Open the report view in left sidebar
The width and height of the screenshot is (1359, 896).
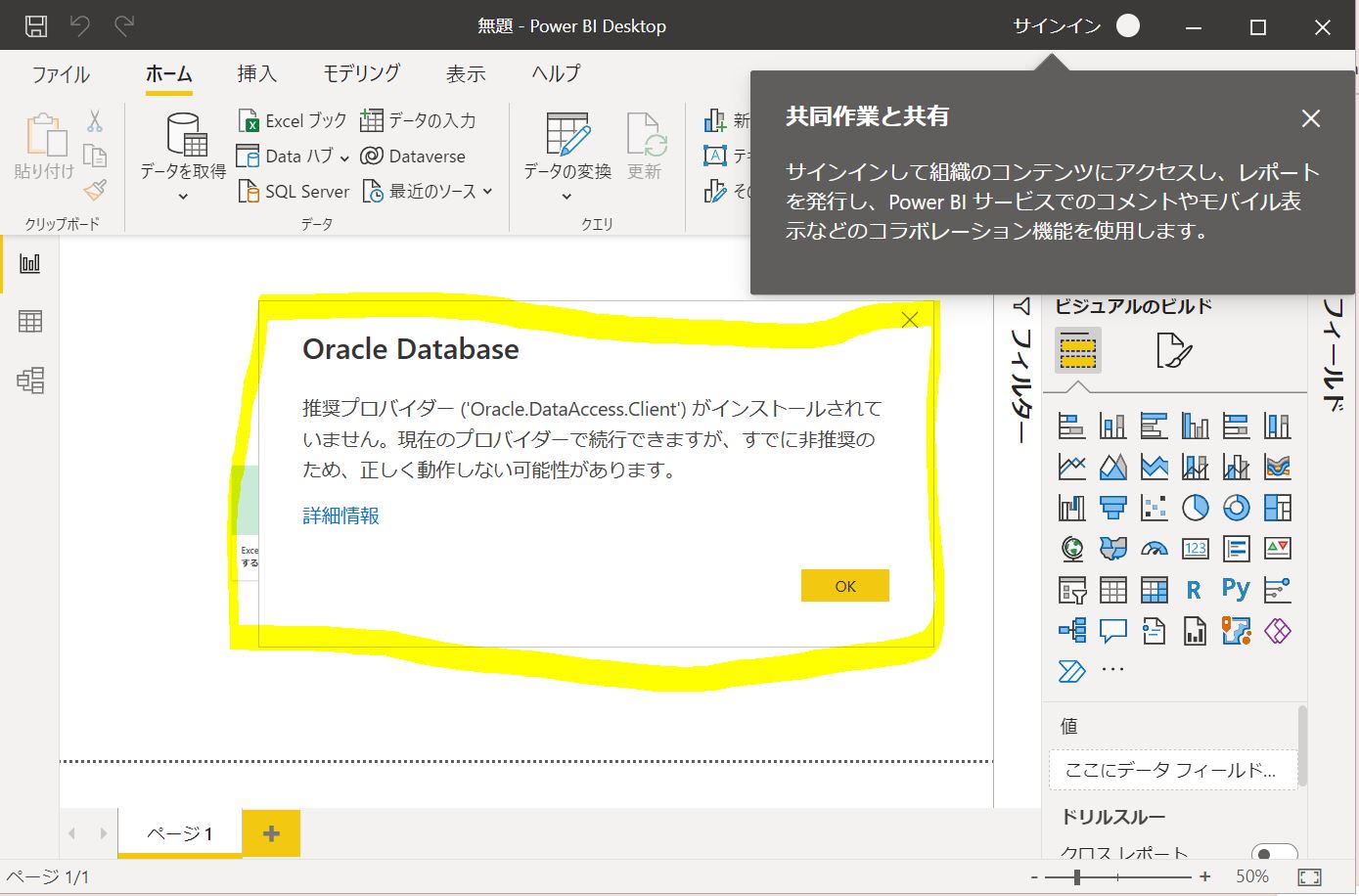coord(30,263)
